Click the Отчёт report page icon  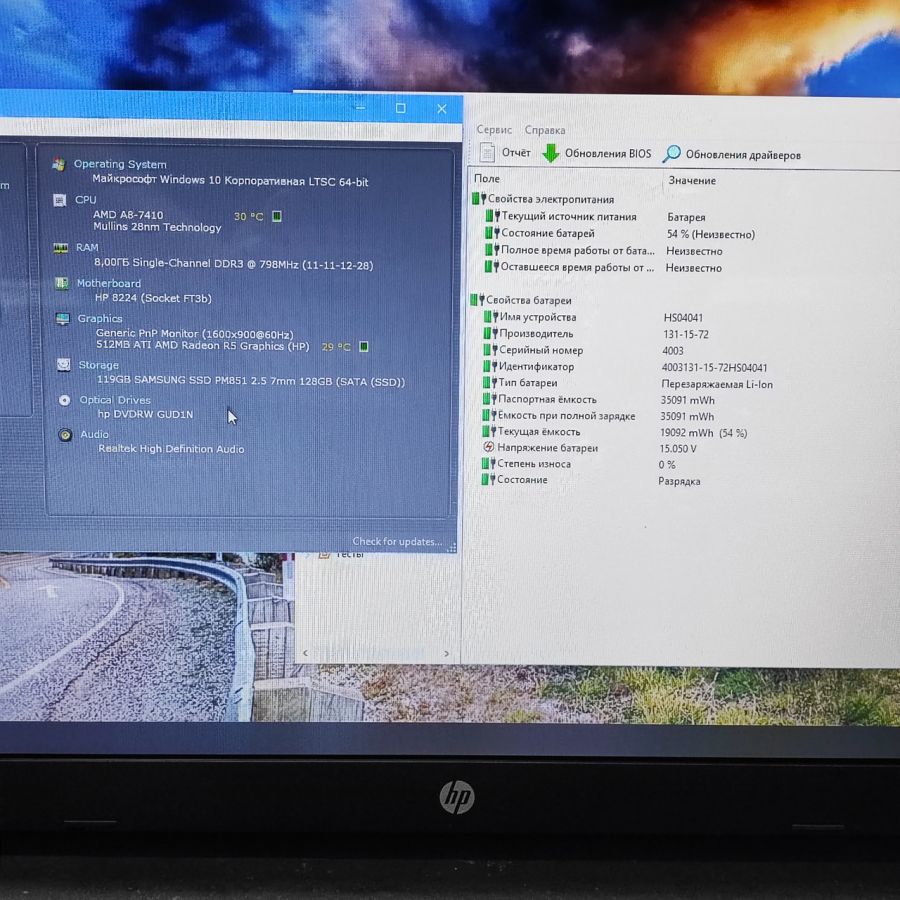pos(487,152)
